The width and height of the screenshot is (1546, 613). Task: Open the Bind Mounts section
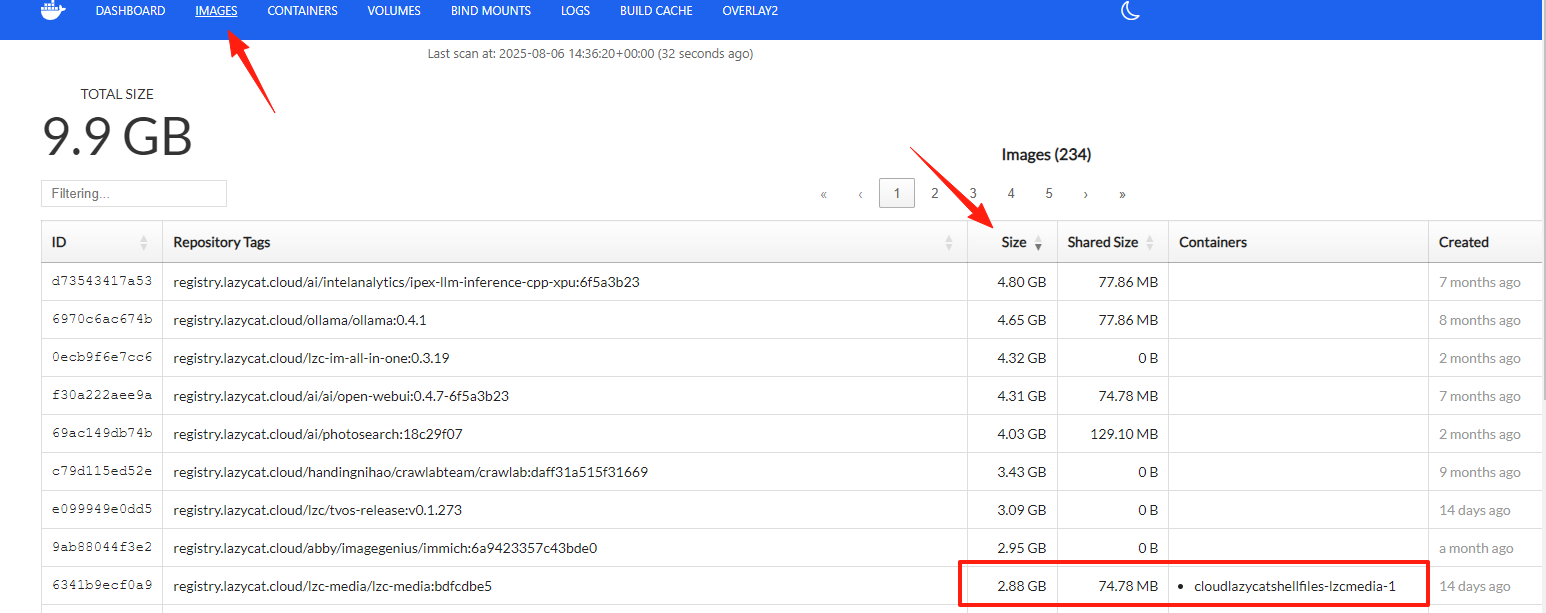[x=491, y=11]
